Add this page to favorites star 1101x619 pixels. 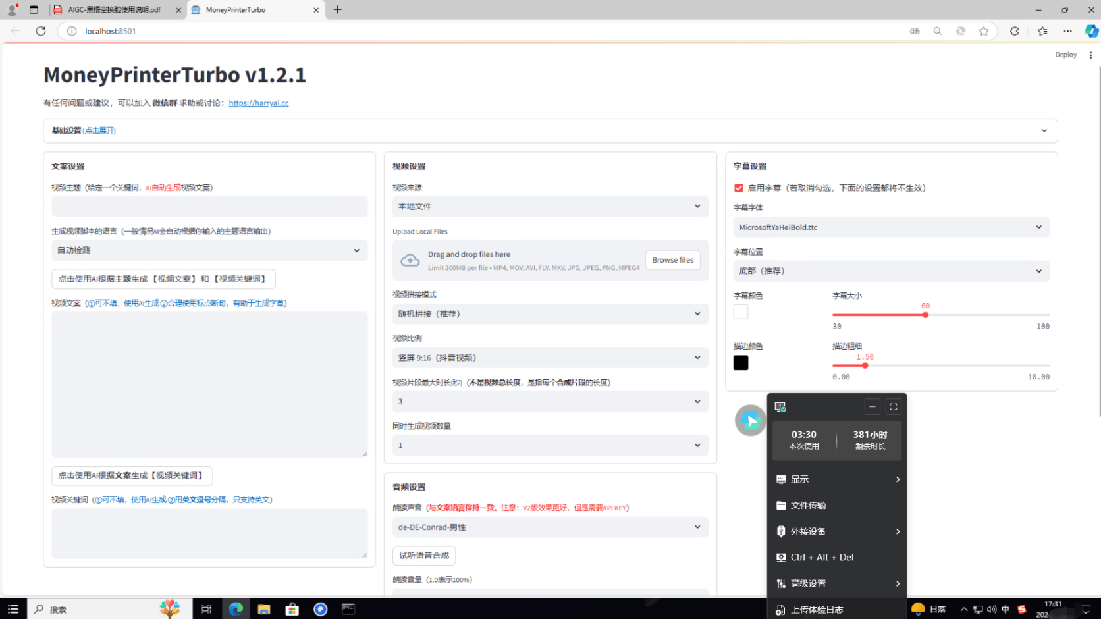tap(984, 31)
